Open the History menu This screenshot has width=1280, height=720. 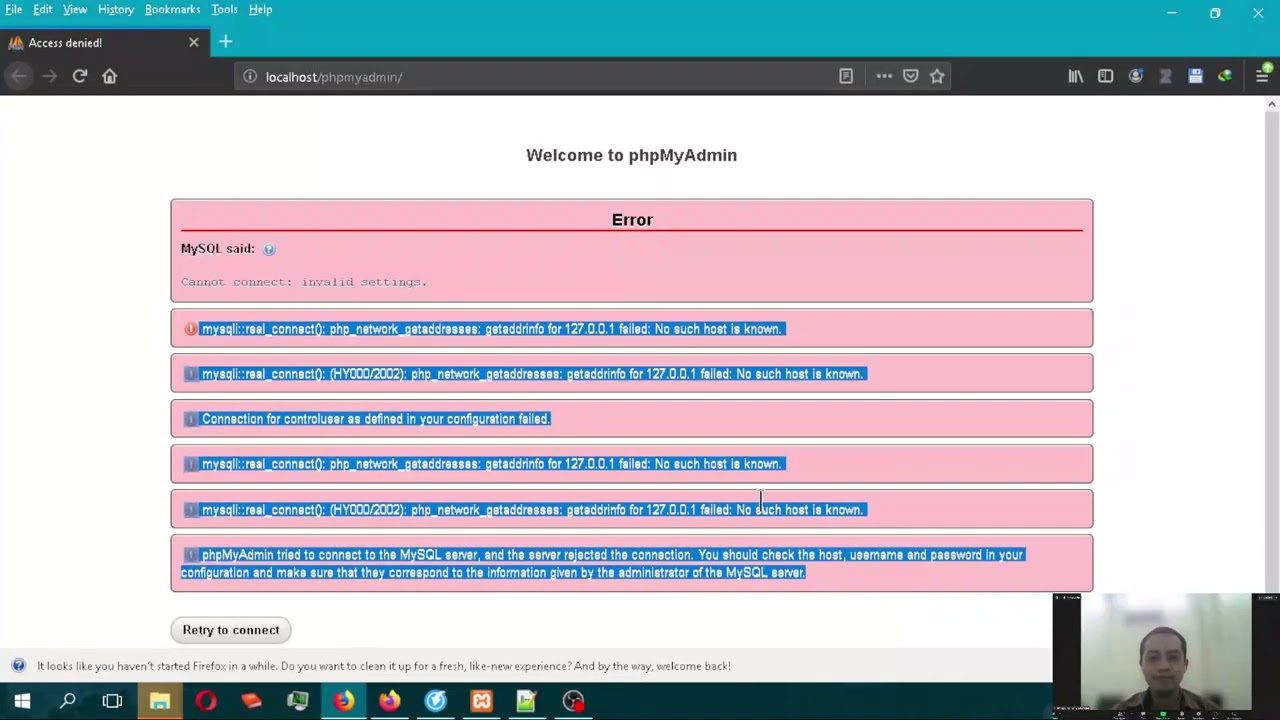pos(116,9)
